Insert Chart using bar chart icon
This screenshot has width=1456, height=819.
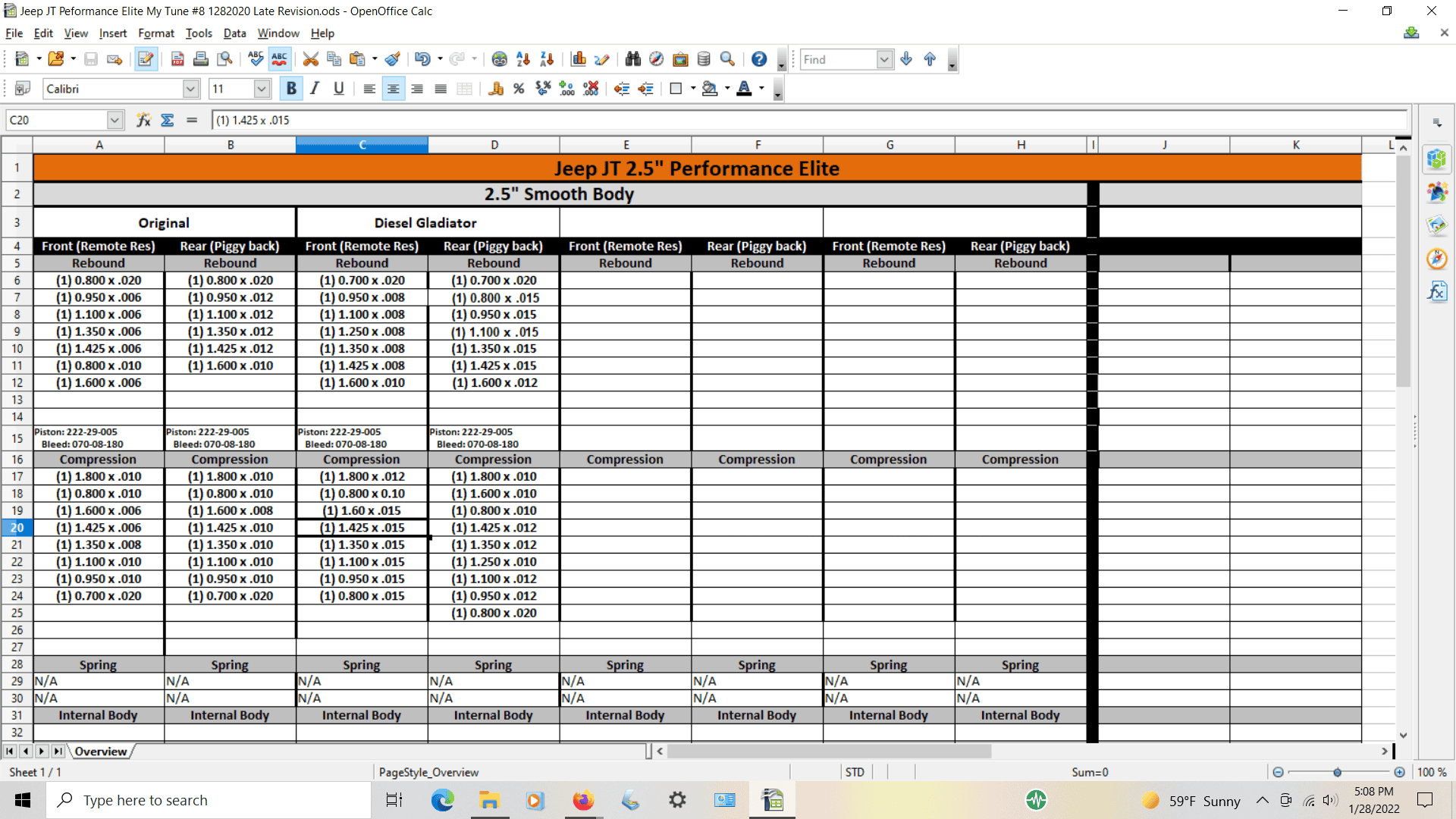[579, 59]
